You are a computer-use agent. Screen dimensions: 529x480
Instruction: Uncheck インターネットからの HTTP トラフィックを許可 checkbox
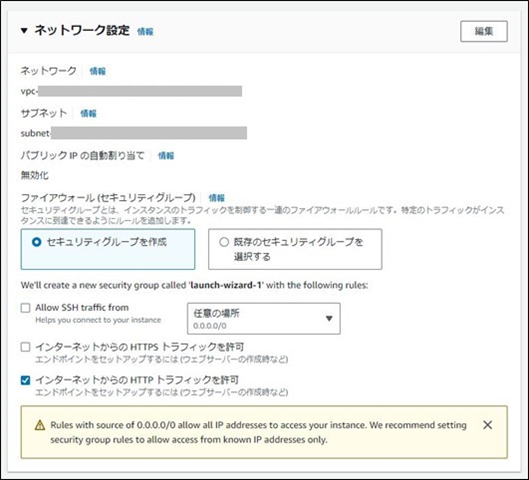pyautogui.click(x=26, y=380)
